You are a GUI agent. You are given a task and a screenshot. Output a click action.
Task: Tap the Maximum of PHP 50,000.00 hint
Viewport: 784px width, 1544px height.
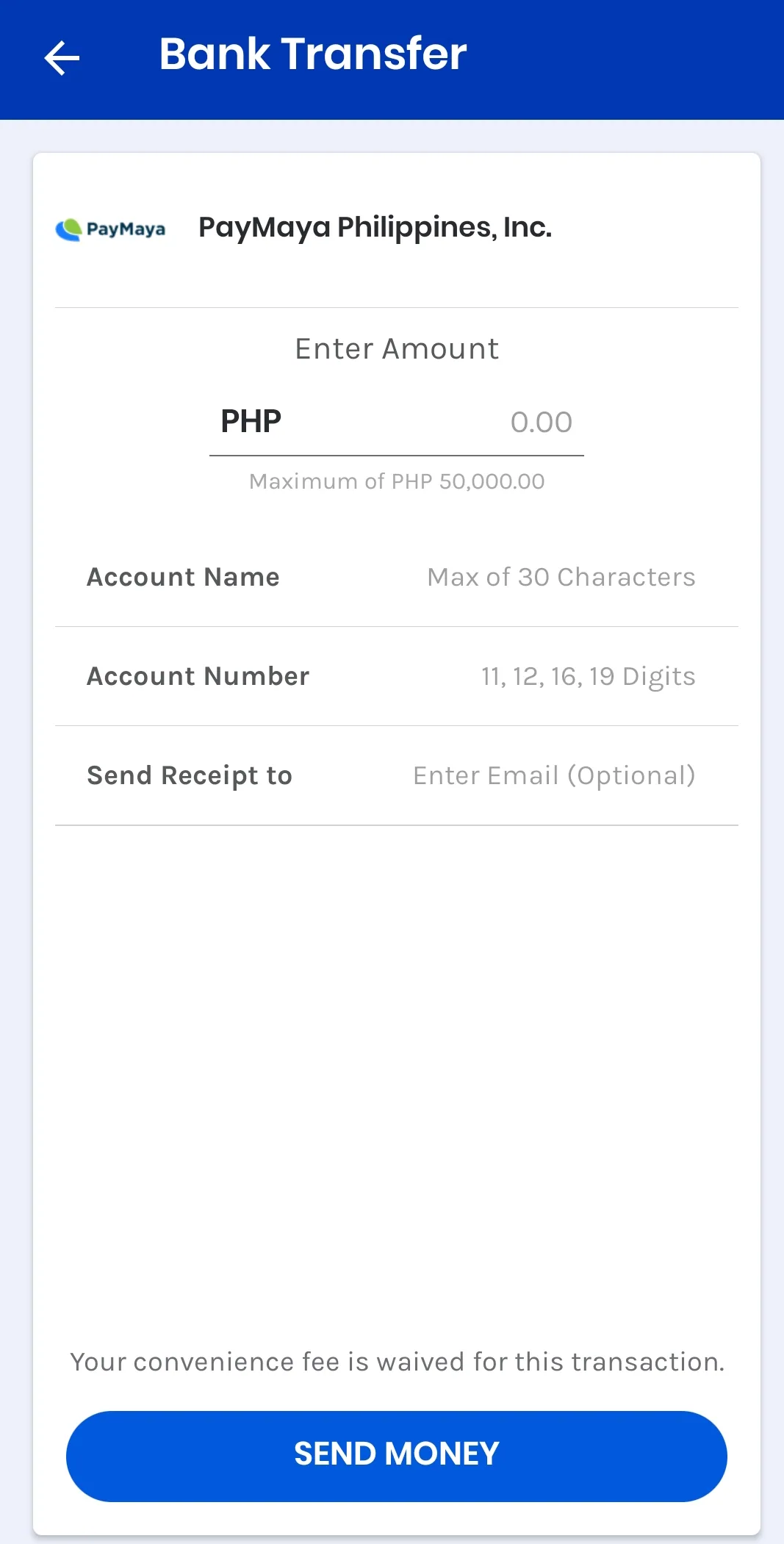(397, 481)
